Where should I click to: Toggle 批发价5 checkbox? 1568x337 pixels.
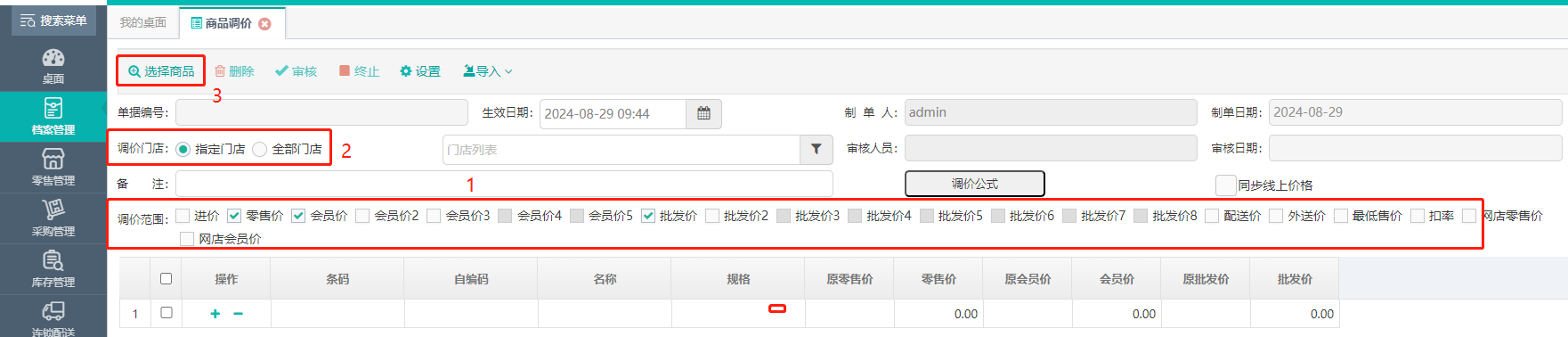click(927, 216)
